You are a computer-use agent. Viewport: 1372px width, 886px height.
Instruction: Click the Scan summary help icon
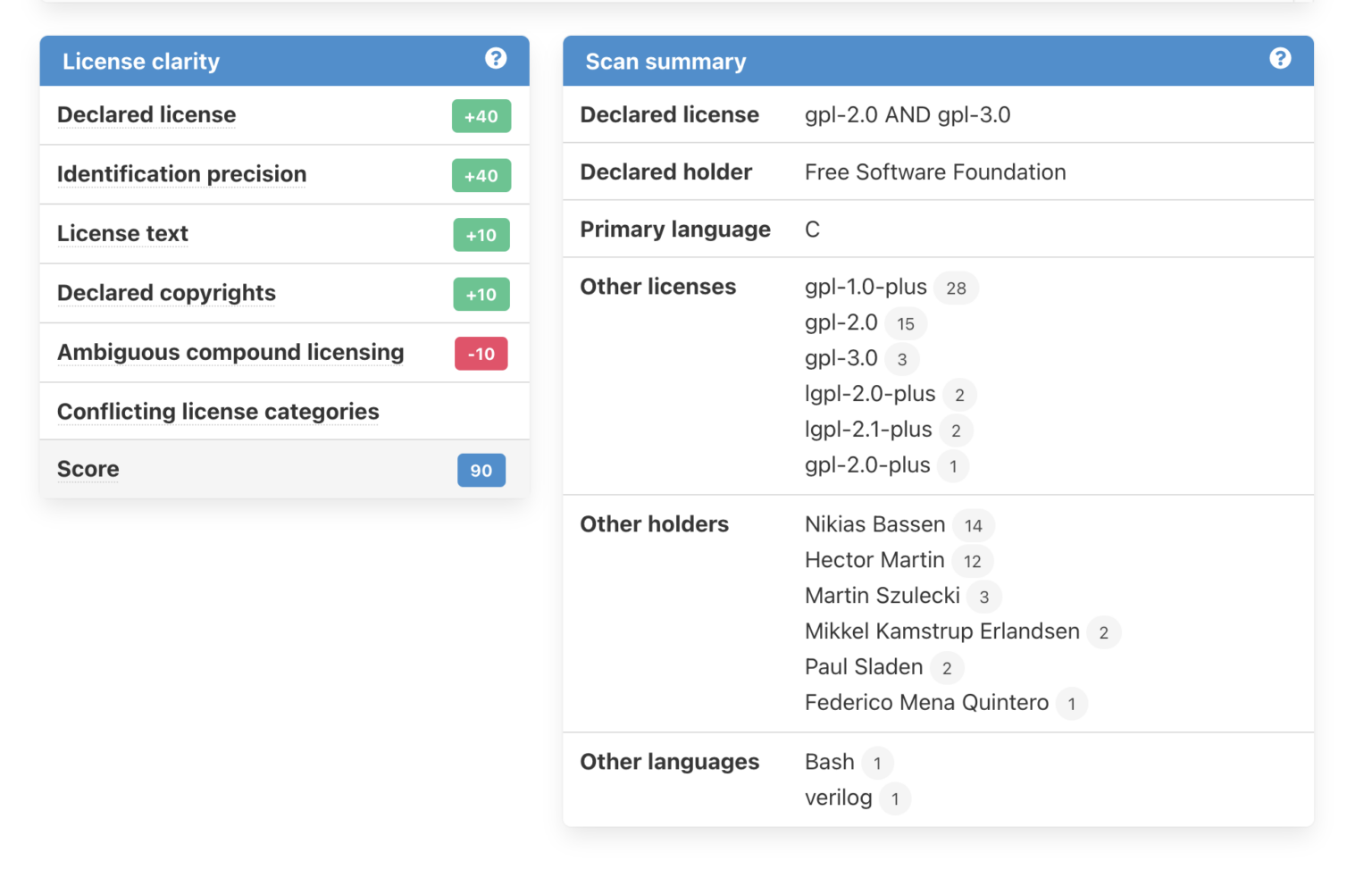[1280, 59]
